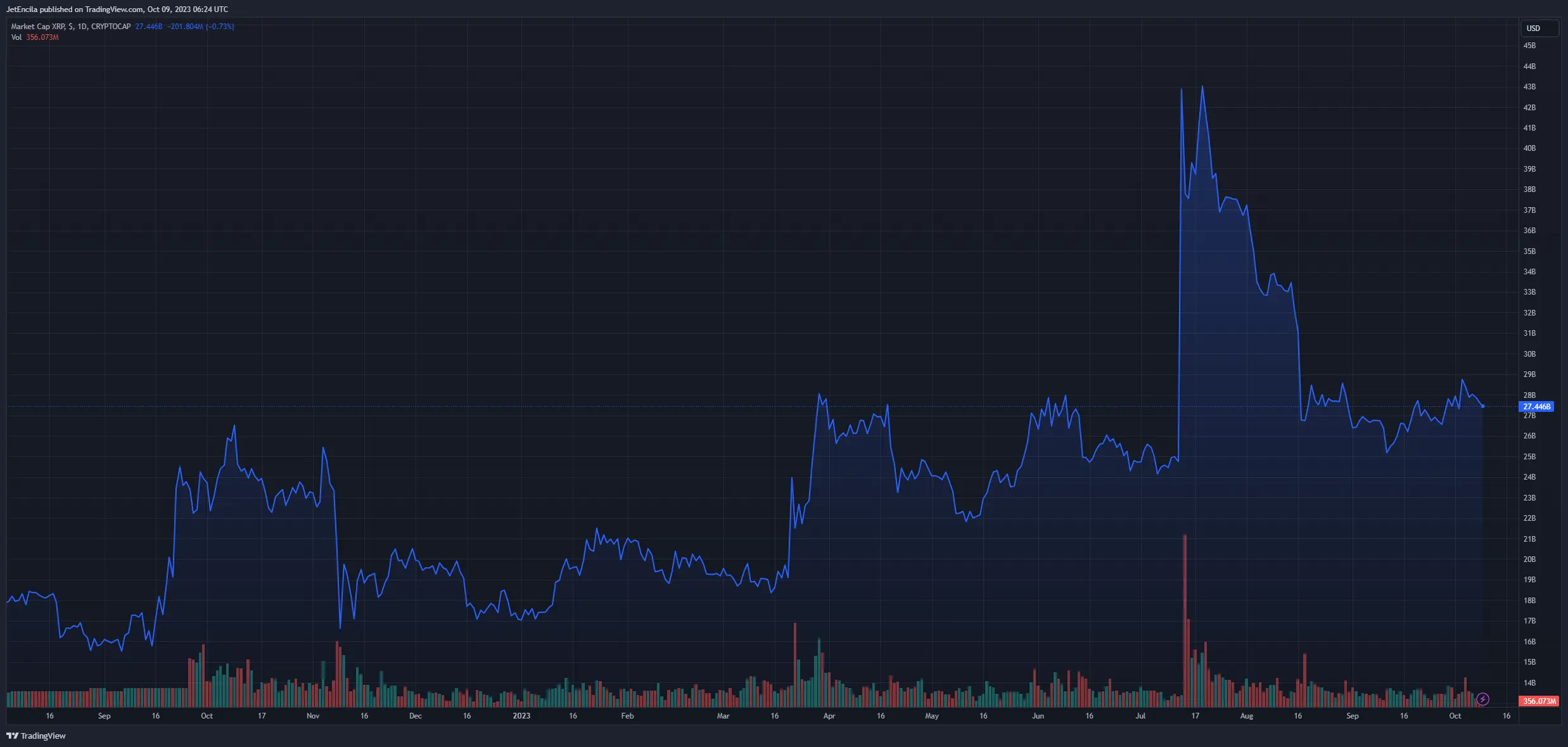Click the 45B tick on price scale
The height and width of the screenshot is (747, 1568).
(1529, 46)
